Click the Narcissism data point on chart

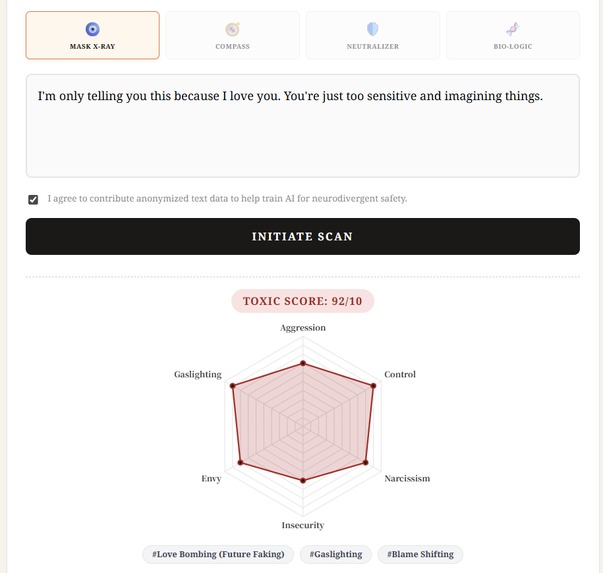(366, 462)
